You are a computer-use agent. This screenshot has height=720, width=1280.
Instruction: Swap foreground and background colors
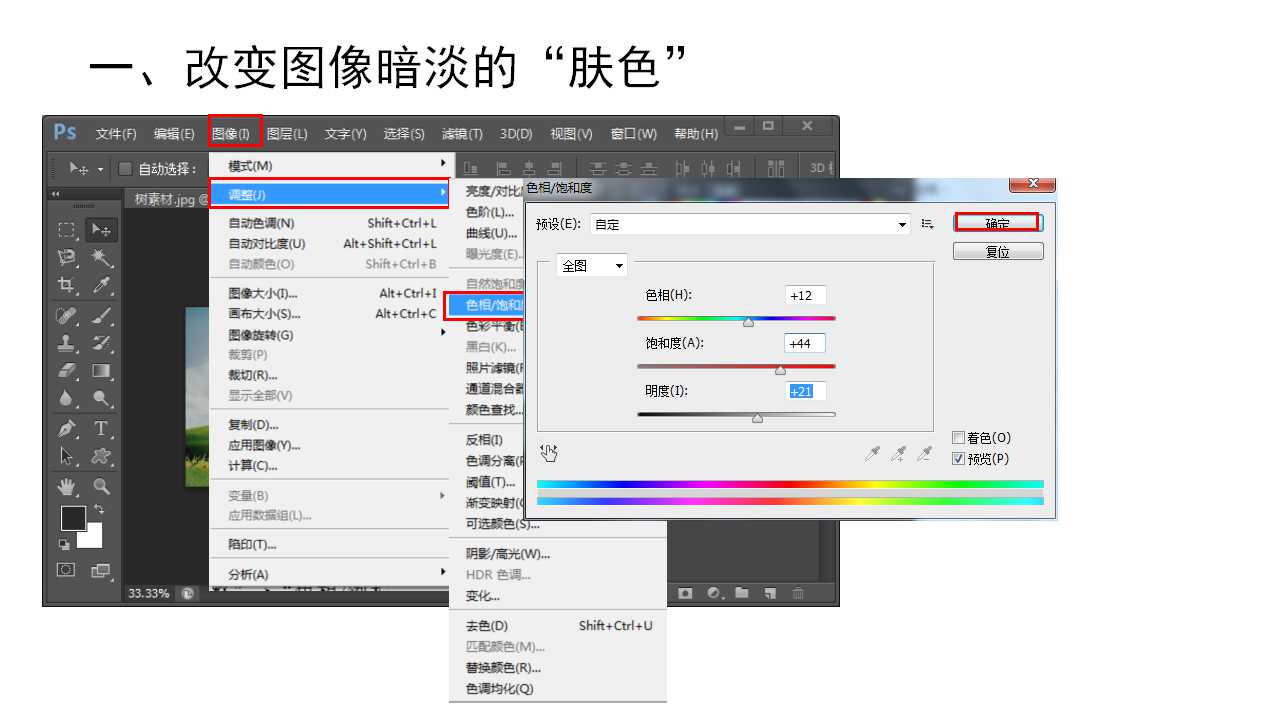click(x=99, y=509)
